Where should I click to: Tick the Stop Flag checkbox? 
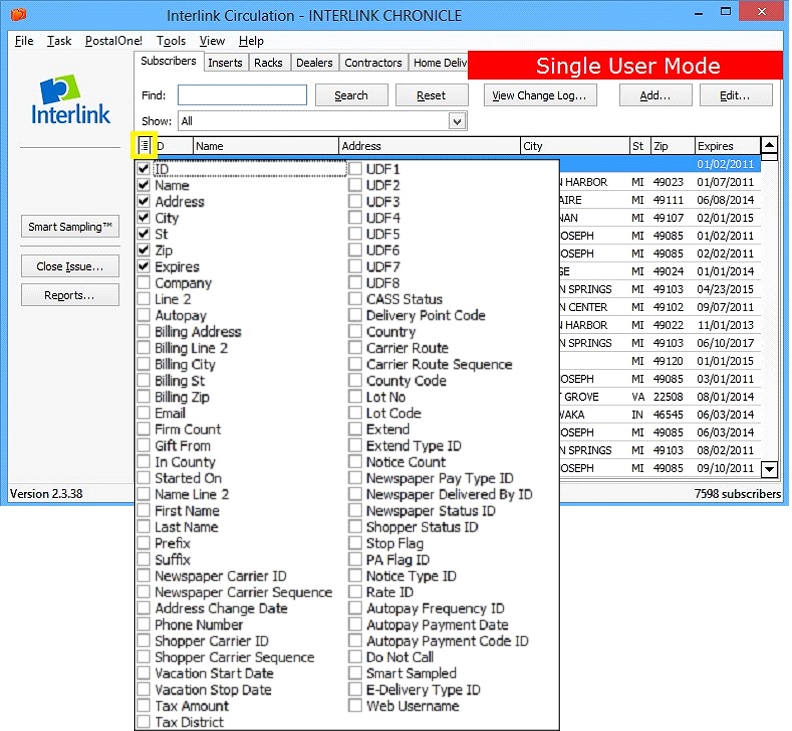click(x=355, y=543)
